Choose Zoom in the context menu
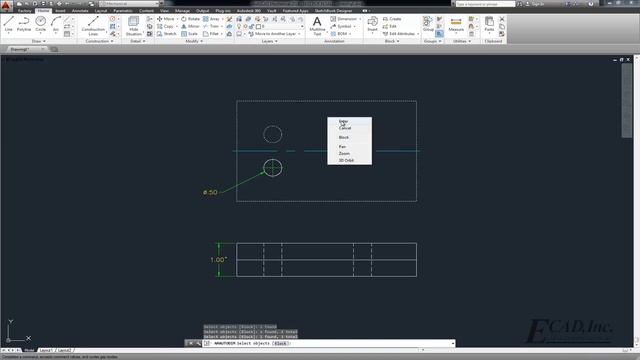This screenshot has height=360, width=640. tap(349, 153)
